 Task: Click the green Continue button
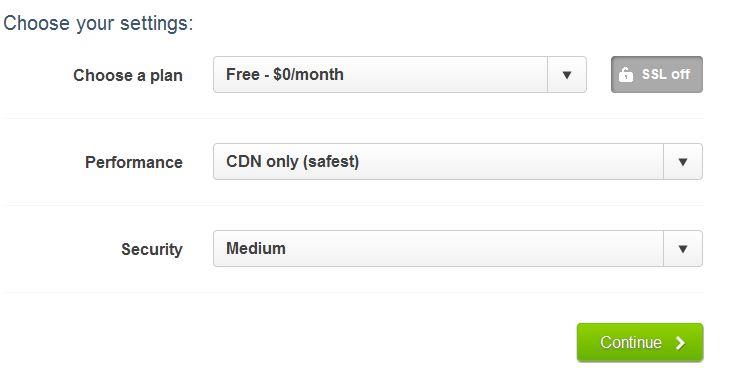pos(640,342)
